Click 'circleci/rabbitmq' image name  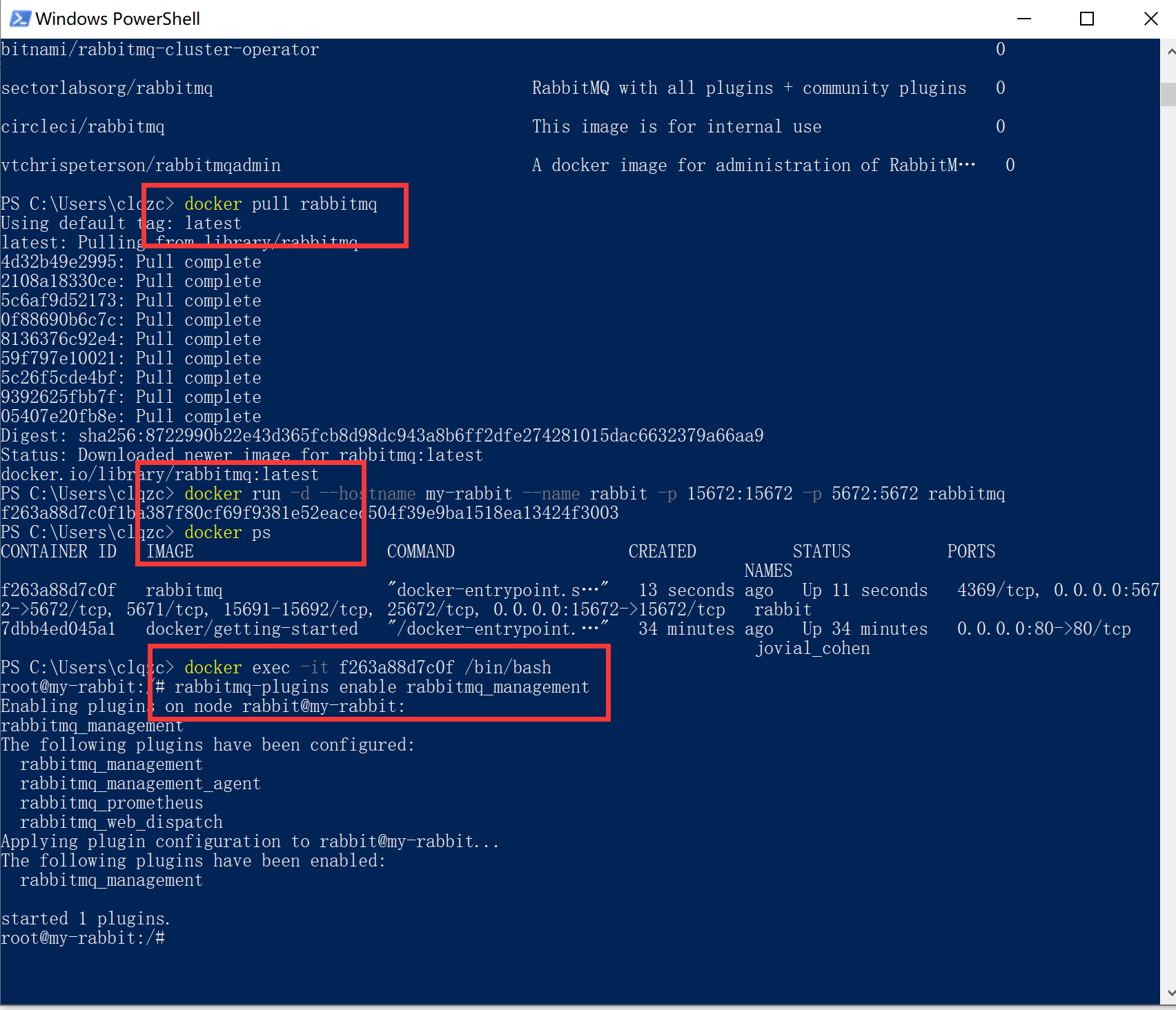(83, 127)
